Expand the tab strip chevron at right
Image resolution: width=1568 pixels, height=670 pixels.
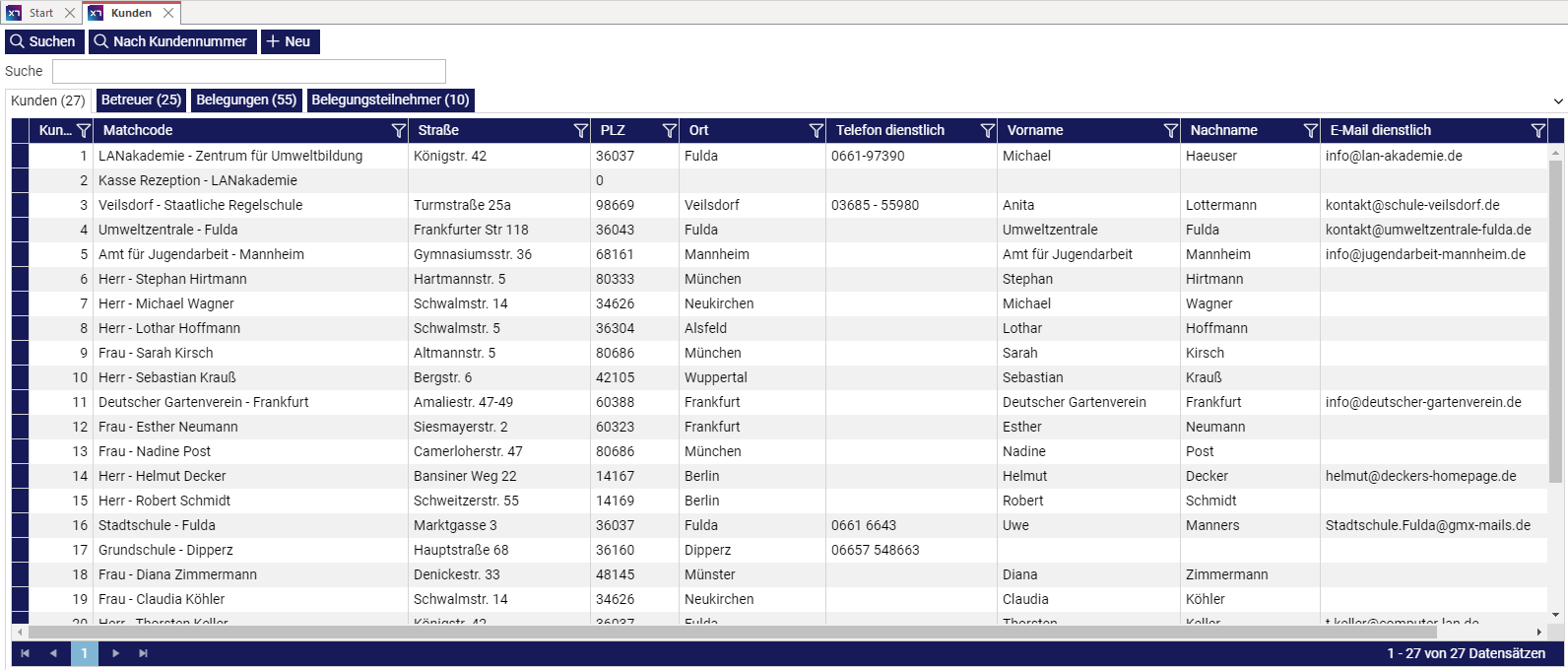1558,100
